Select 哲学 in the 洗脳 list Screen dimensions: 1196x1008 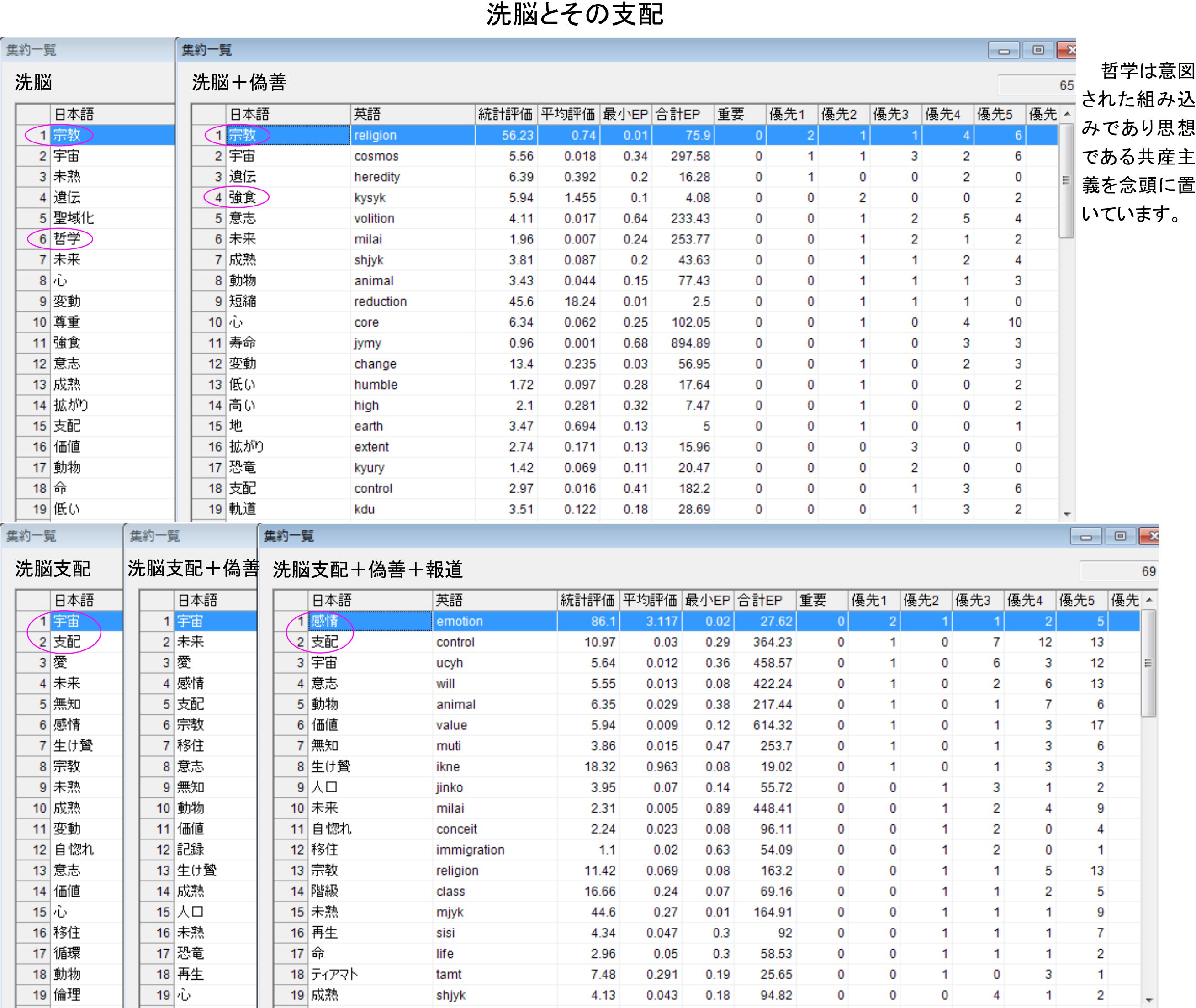pyautogui.click(x=68, y=239)
